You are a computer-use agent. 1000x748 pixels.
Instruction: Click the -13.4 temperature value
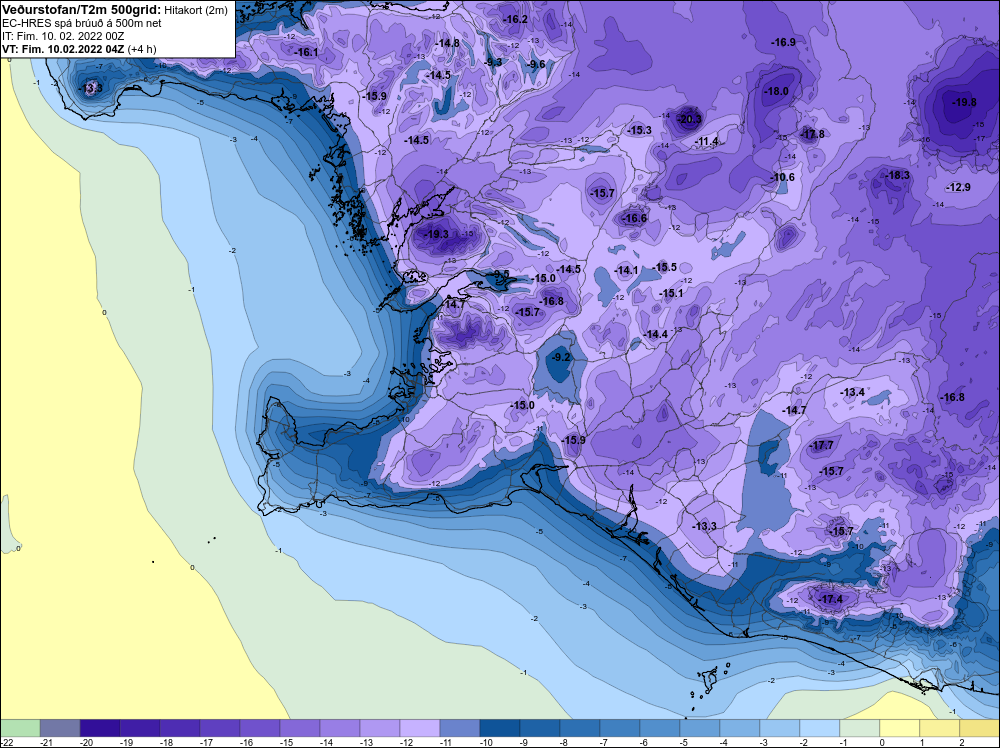(x=853, y=392)
